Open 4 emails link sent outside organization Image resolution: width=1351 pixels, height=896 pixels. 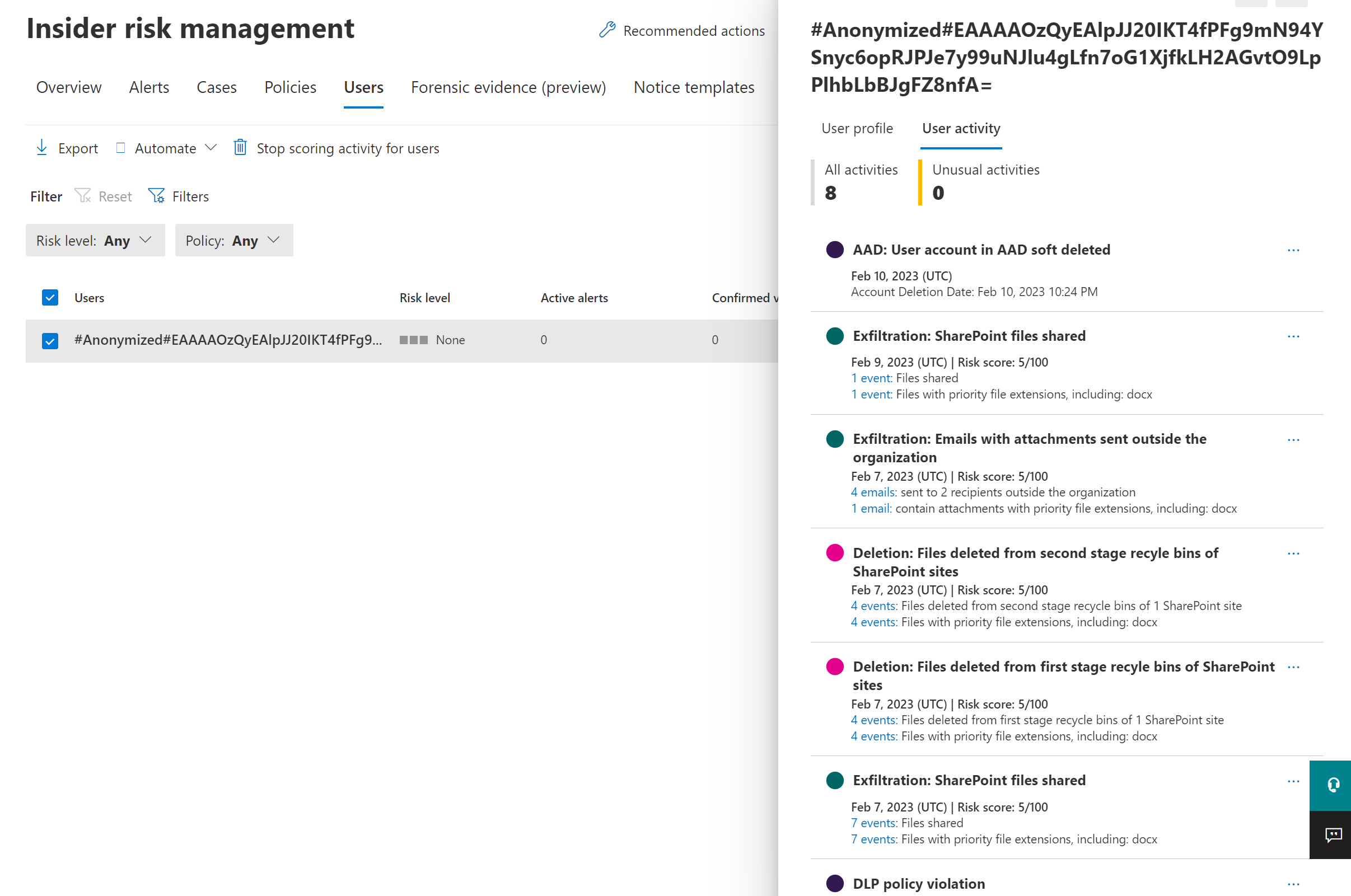(x=873, y=492)
